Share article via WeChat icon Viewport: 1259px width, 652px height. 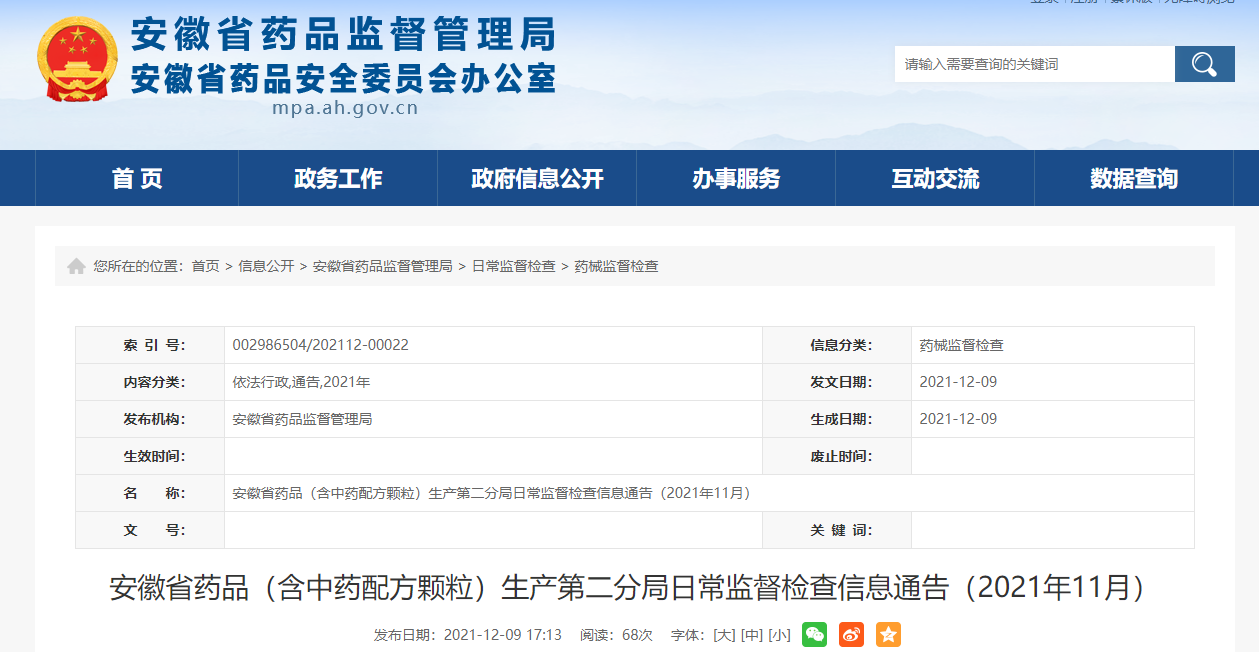click(815, 634)
